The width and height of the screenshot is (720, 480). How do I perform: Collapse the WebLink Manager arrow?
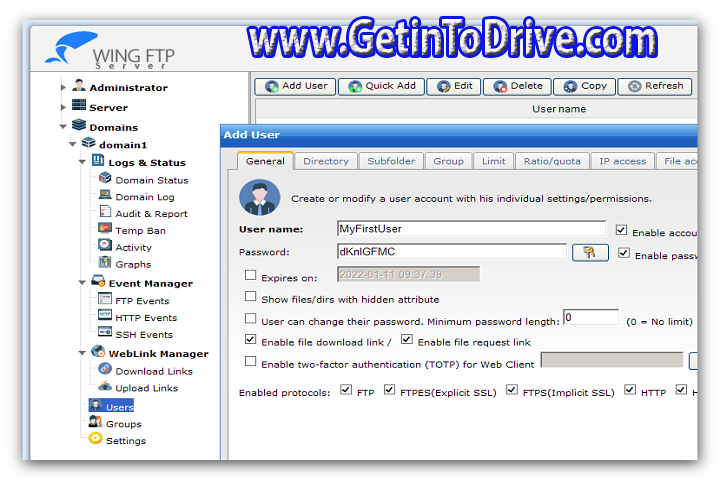tap(82, 353)
